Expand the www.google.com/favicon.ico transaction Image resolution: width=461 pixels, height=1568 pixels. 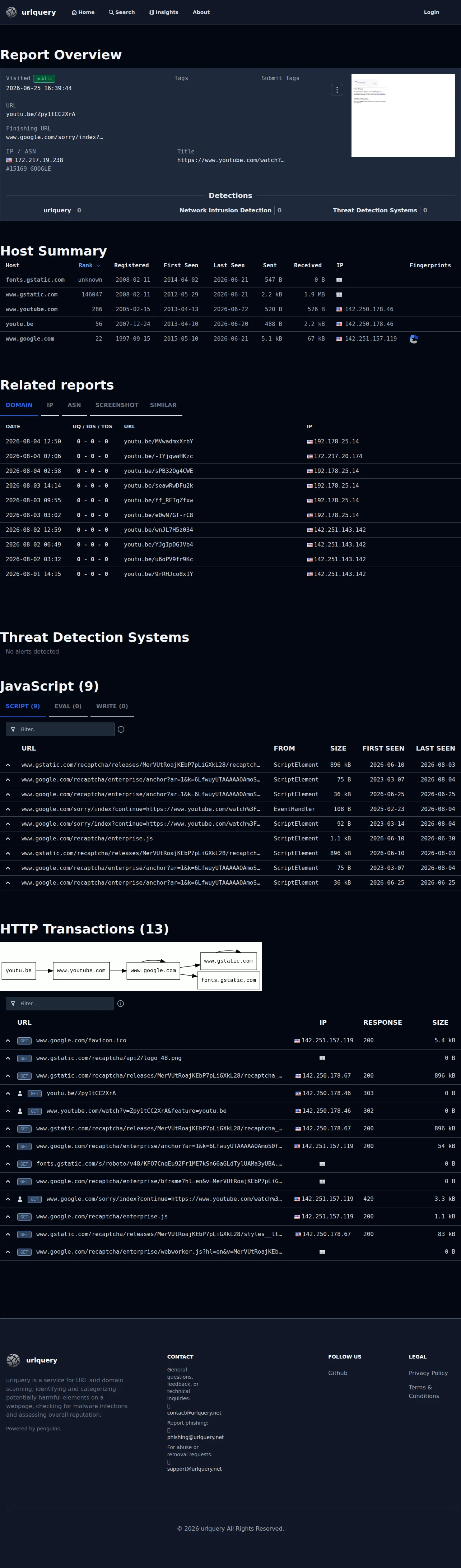pos(8,1041)
